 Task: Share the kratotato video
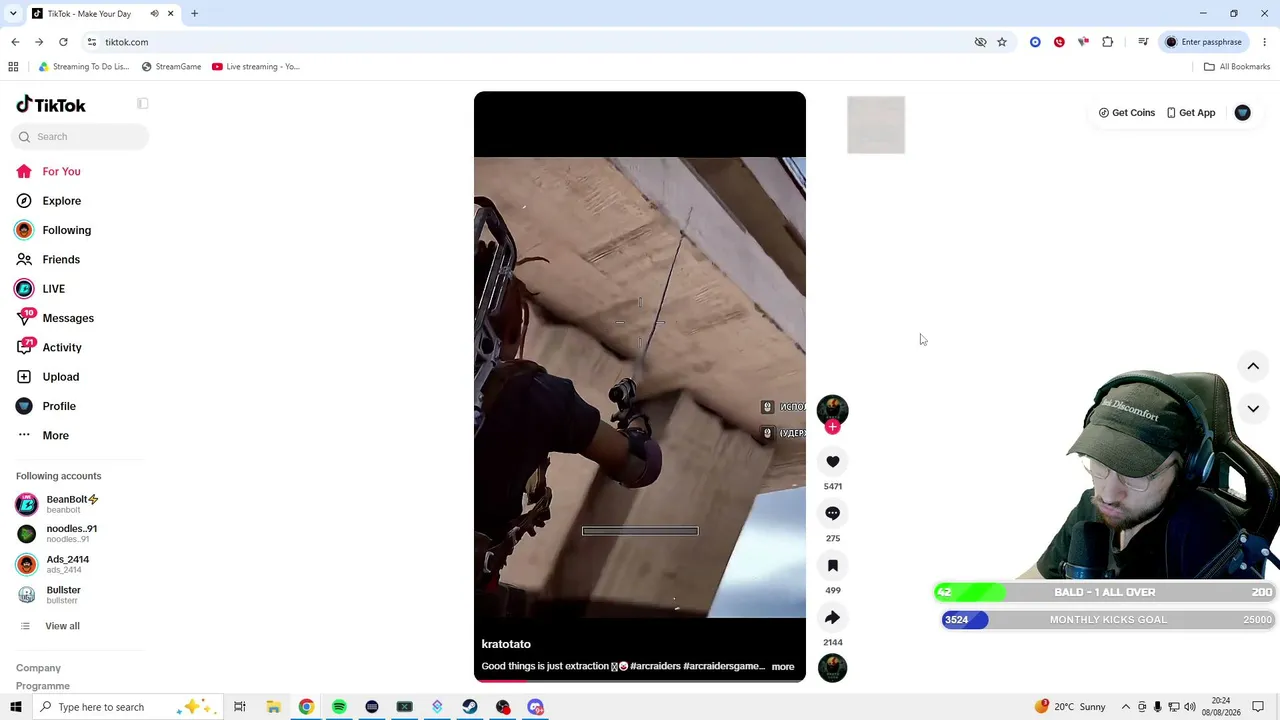(x=832, y=617)
